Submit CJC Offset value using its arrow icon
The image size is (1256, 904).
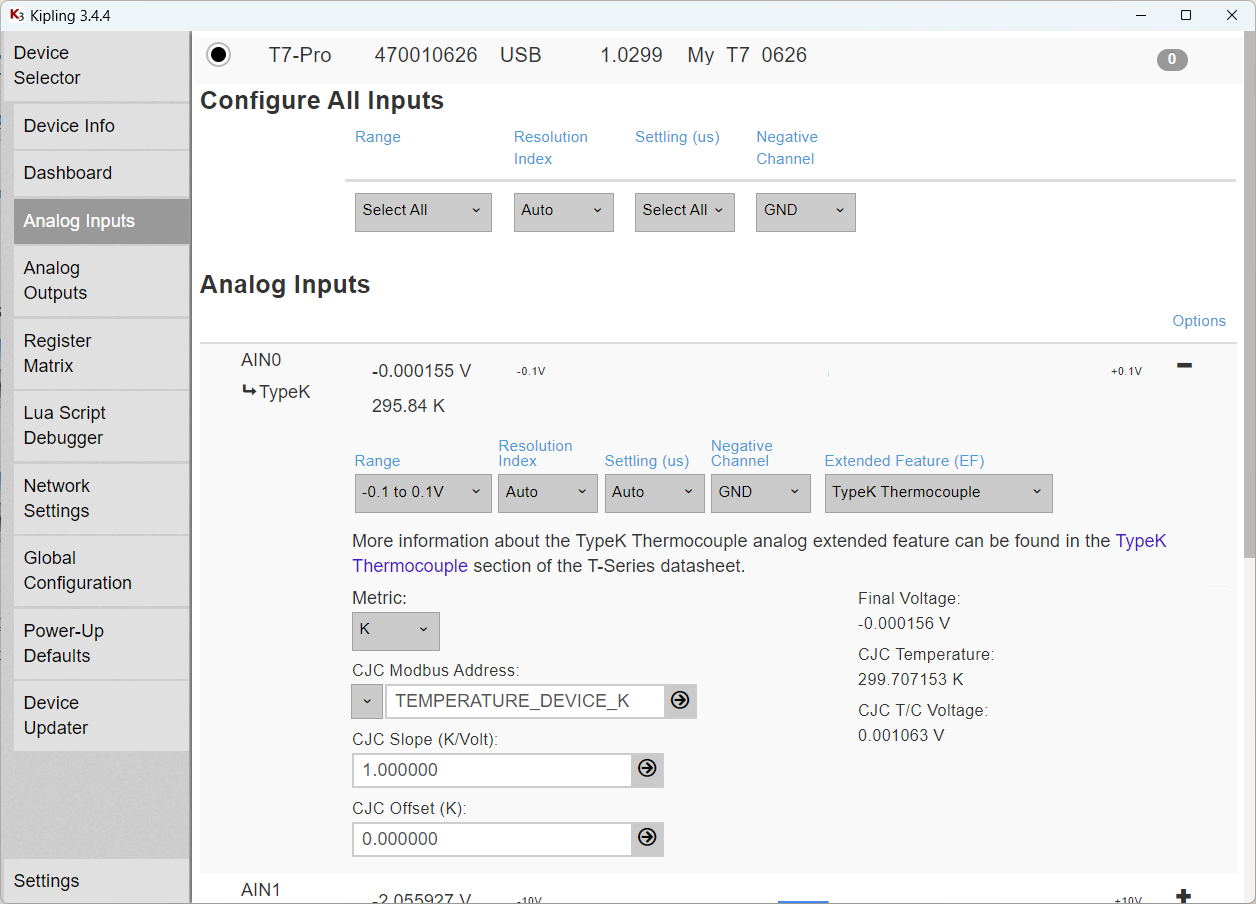tap(646, 839)
